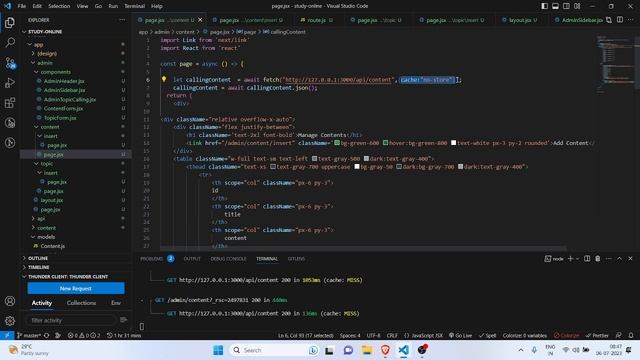640x360 pixels.
Task: Open errors and warnings count in status bar
Action: coord(84,336)
